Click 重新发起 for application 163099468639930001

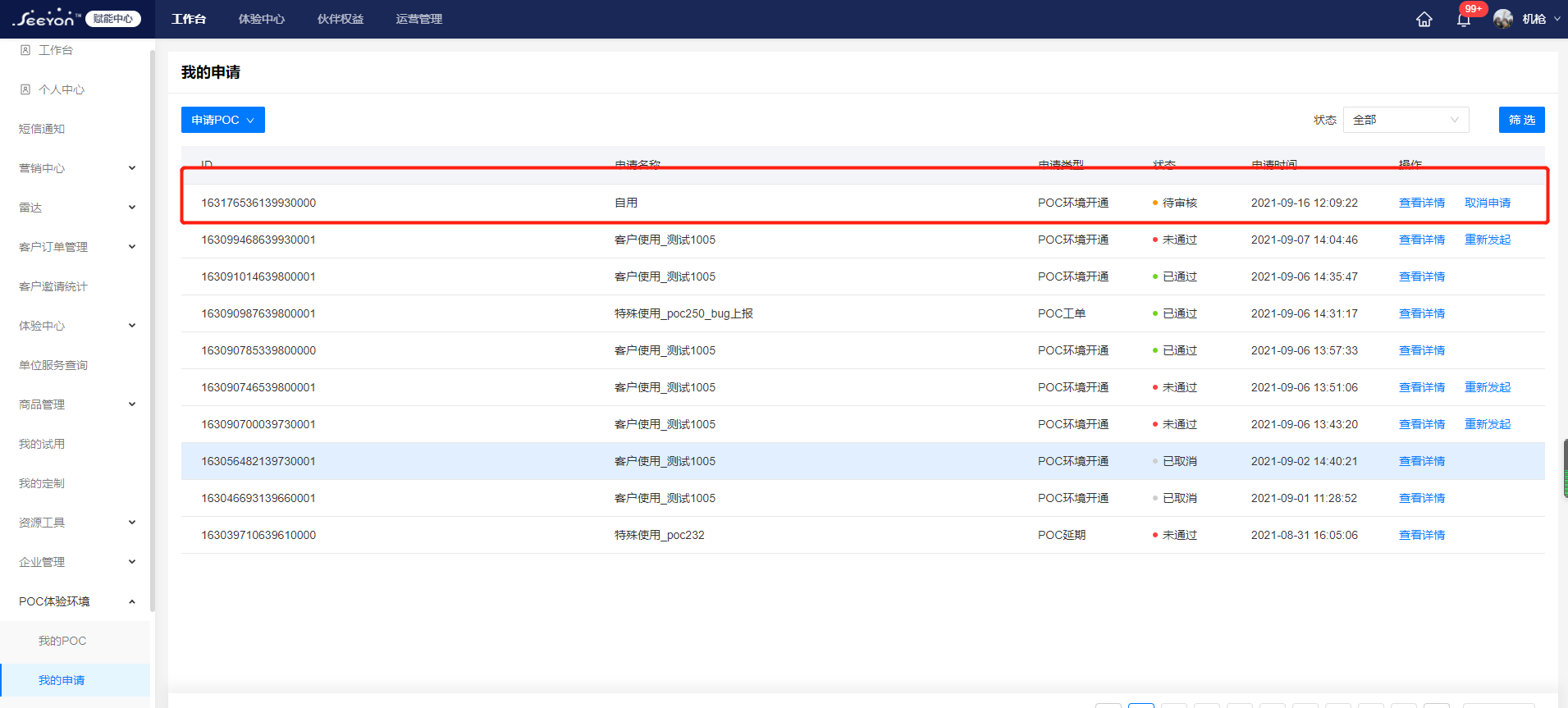click(x=1488, y=240)
